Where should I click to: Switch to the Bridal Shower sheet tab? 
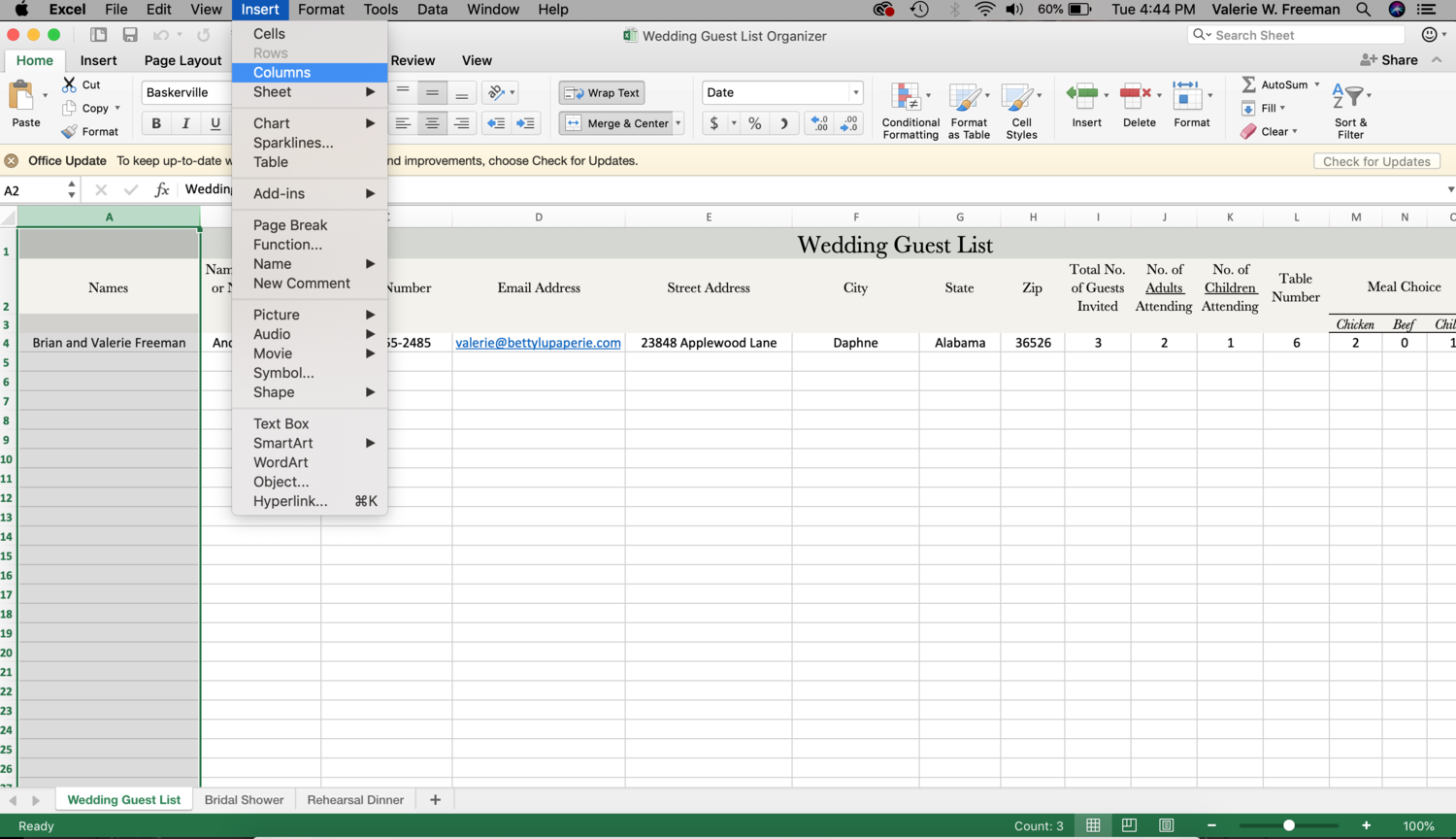[x=244, y=799]
